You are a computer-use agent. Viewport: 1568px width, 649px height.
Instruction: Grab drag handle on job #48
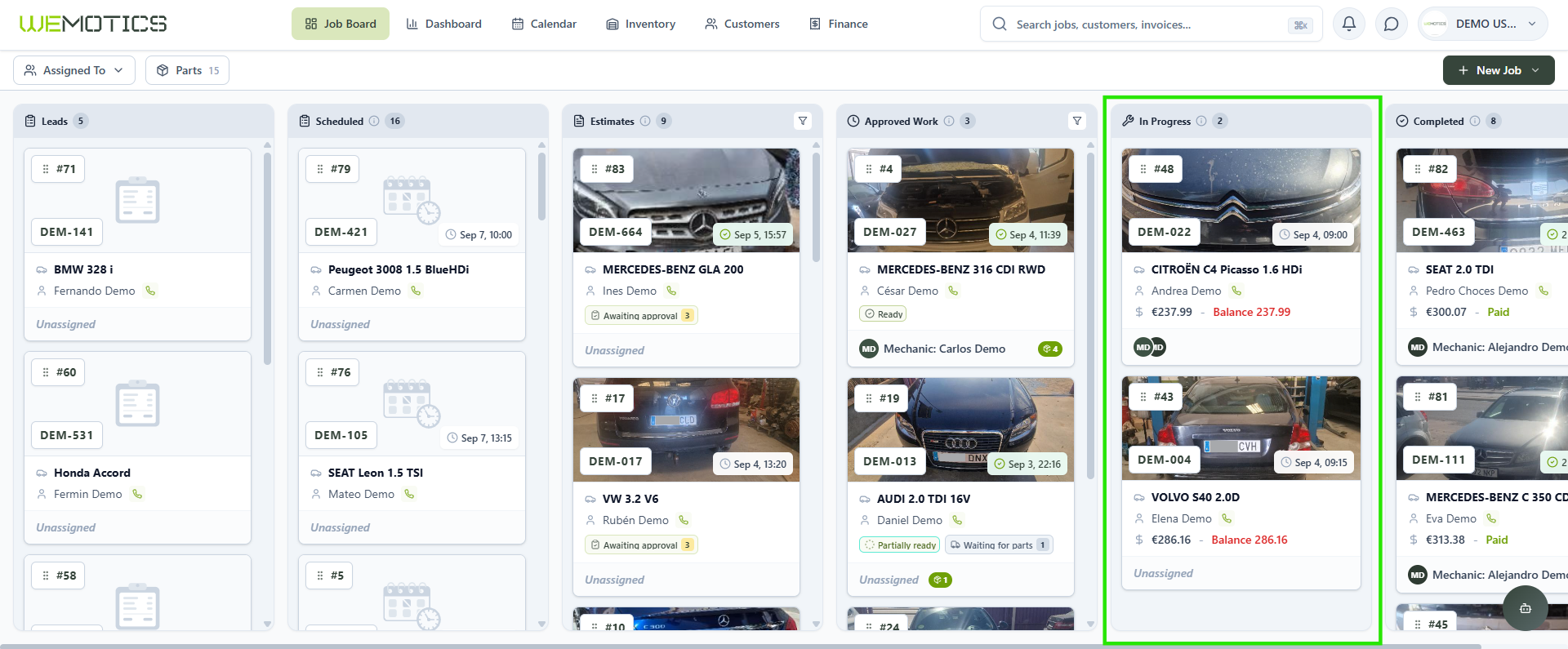click(1143, 169)
